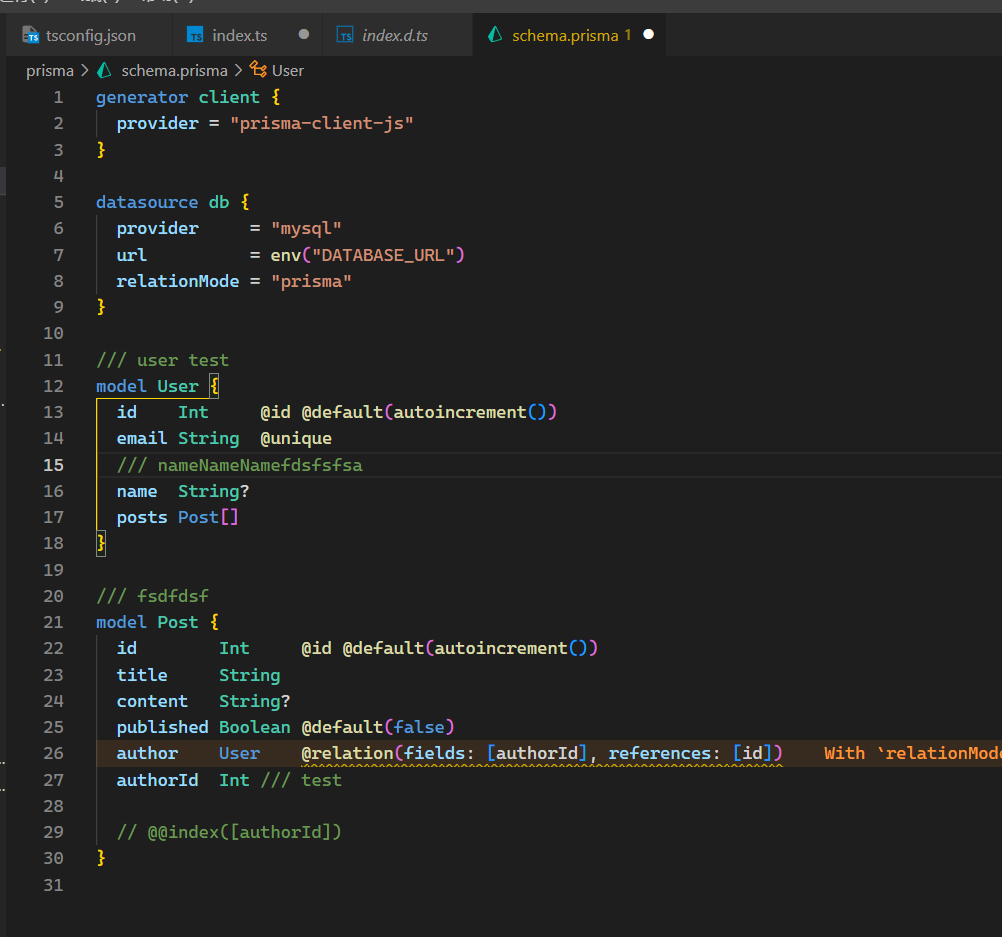Click line number 21 in the gutter
1002x937 pixels.
[53, 622]
